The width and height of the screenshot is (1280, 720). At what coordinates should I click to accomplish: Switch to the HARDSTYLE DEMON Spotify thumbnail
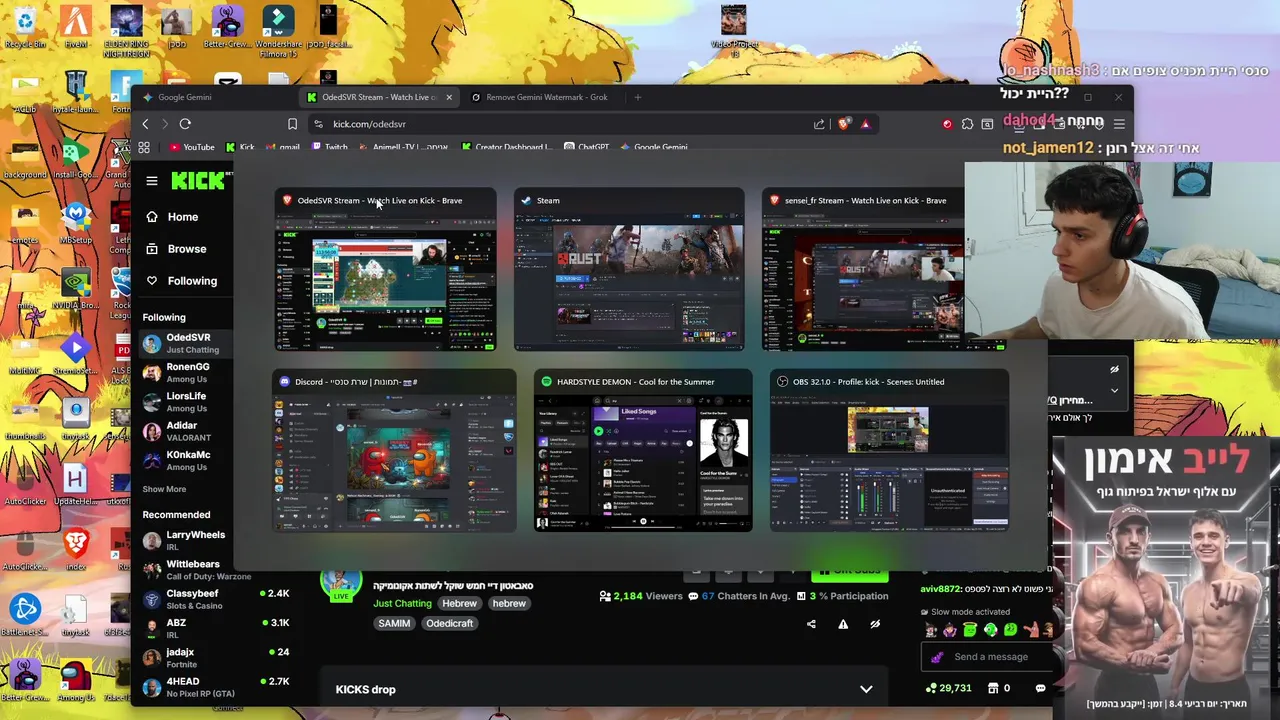click(x=643, y=451)
